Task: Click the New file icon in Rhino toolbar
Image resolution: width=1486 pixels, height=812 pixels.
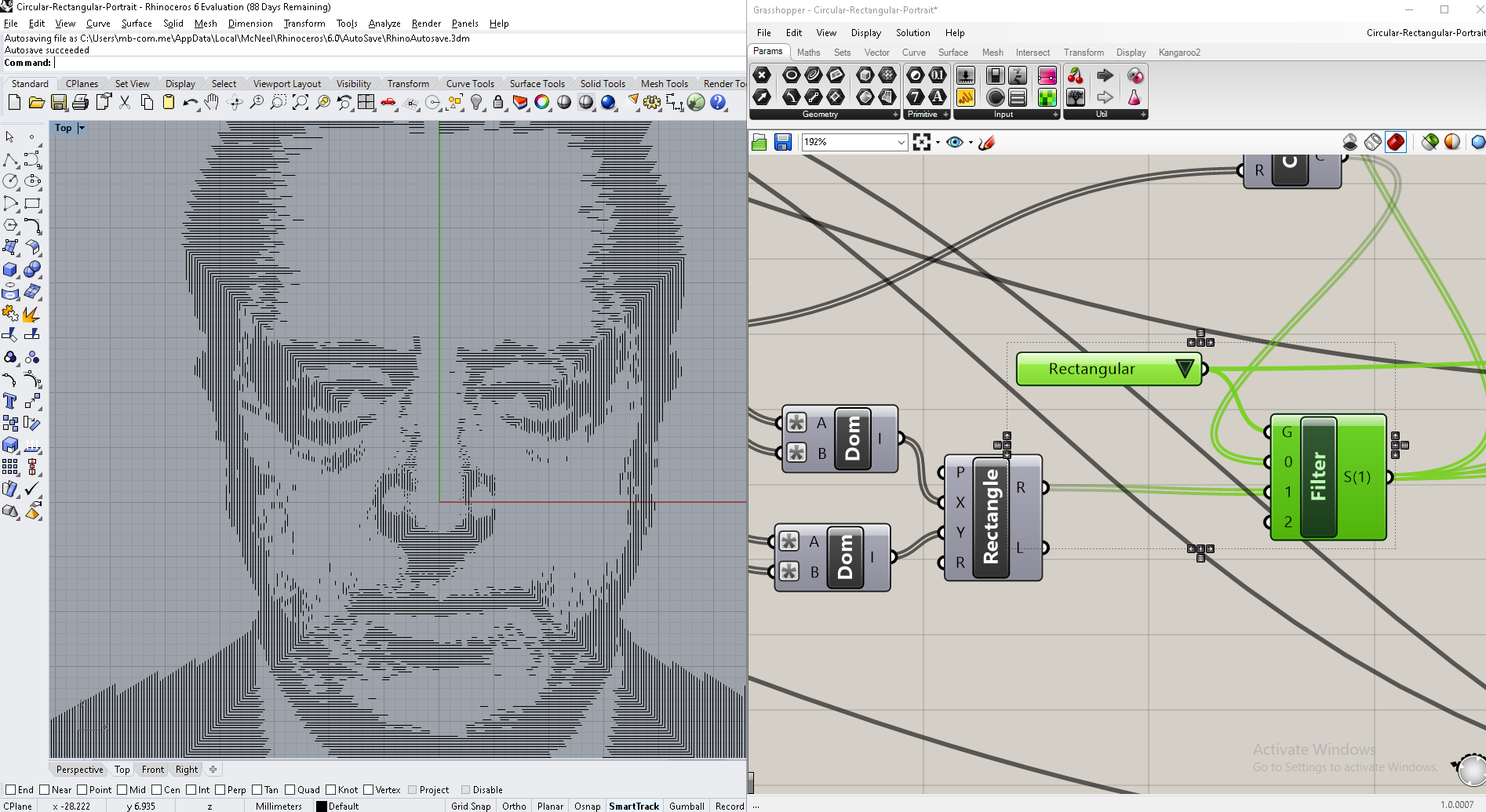Action: pyautogui.click(x=14, y=103)
